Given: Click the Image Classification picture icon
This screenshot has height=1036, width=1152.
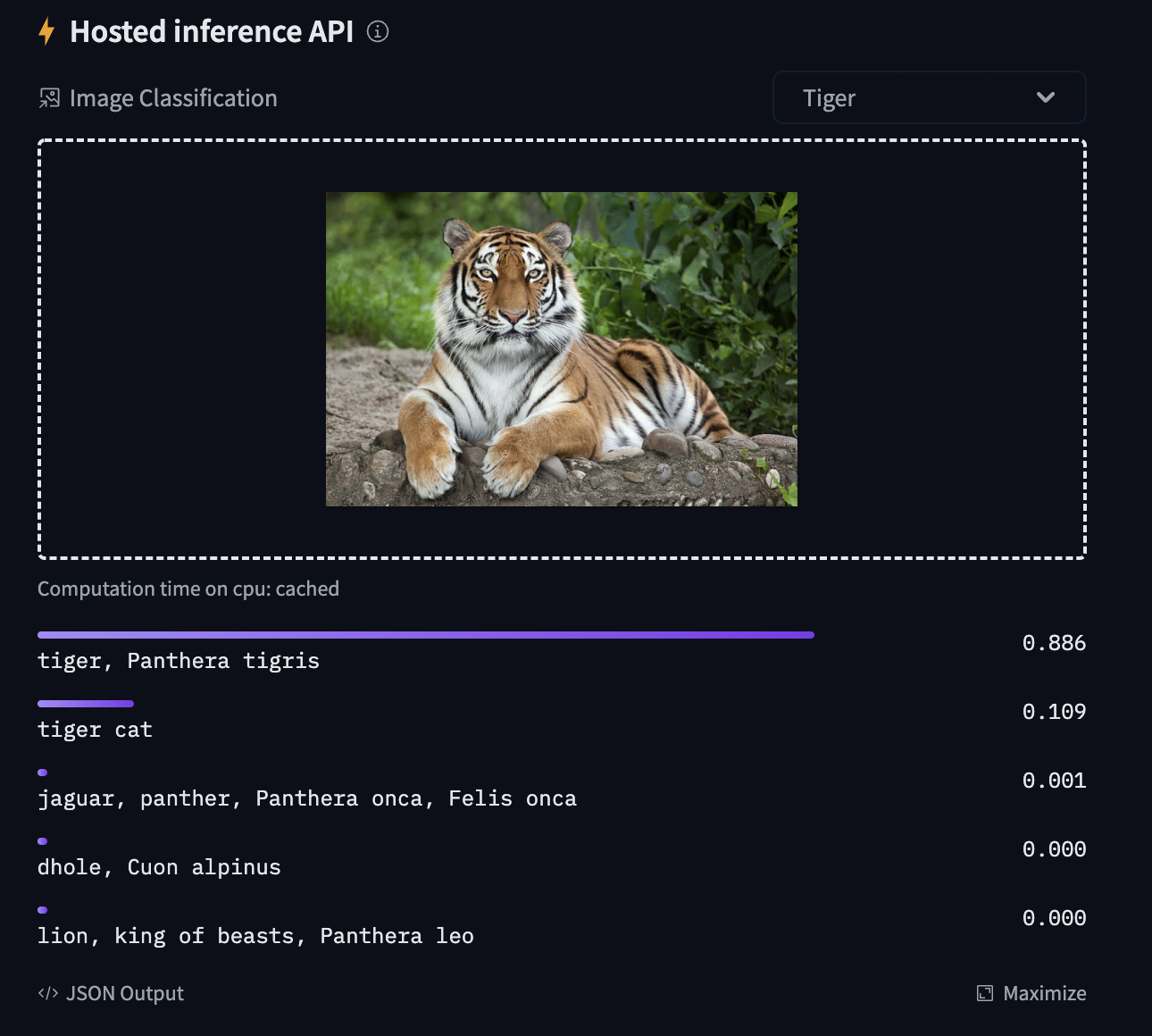Looking at the screenshot, I should [x=49, y=97].
